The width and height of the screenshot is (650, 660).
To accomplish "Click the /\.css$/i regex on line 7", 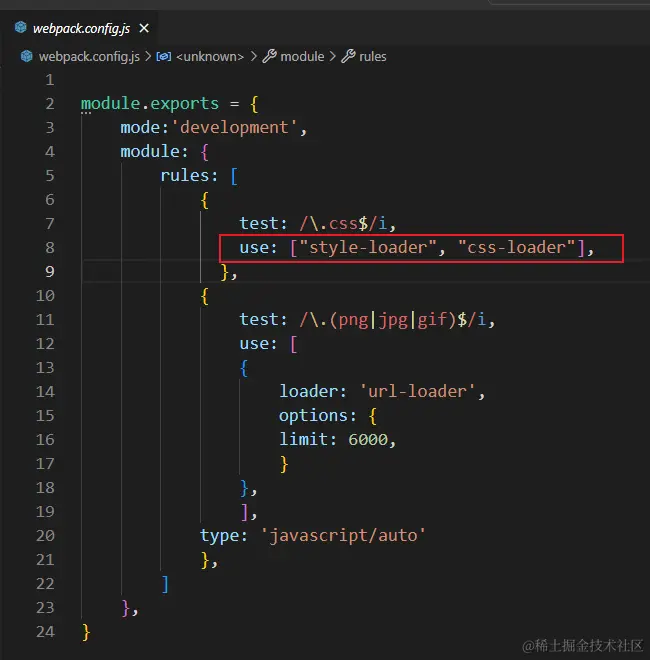I will click(x=343, y=224).
